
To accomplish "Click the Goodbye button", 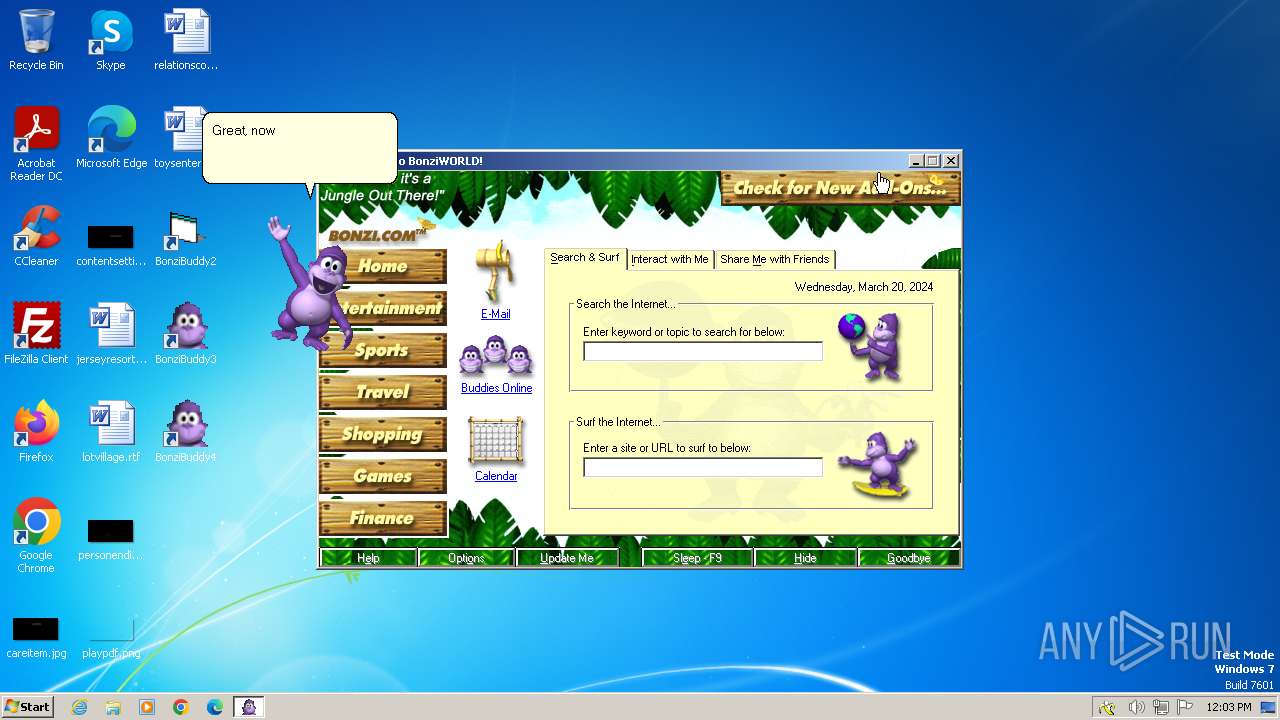I will point(908,558).
